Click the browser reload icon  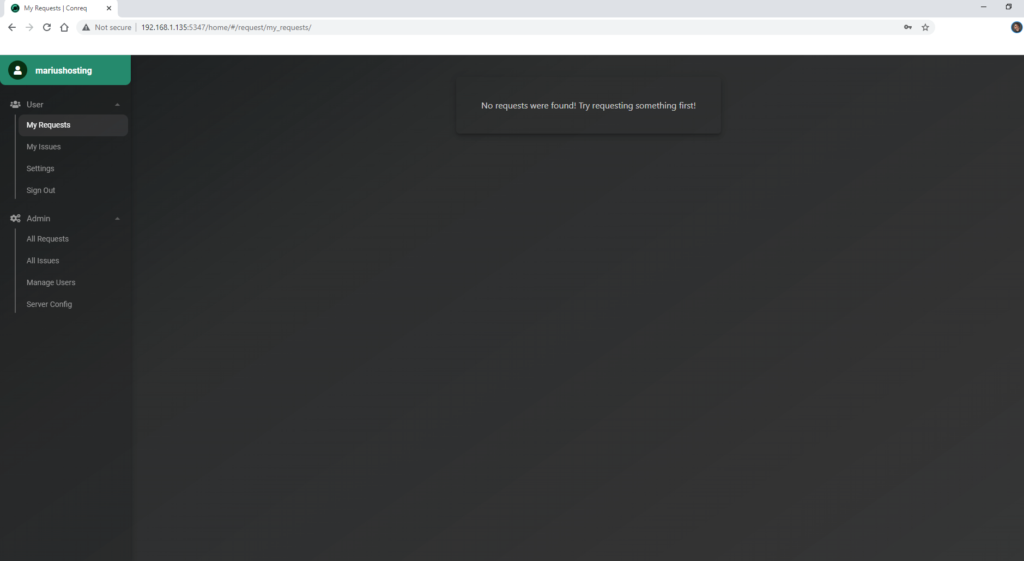46,27
